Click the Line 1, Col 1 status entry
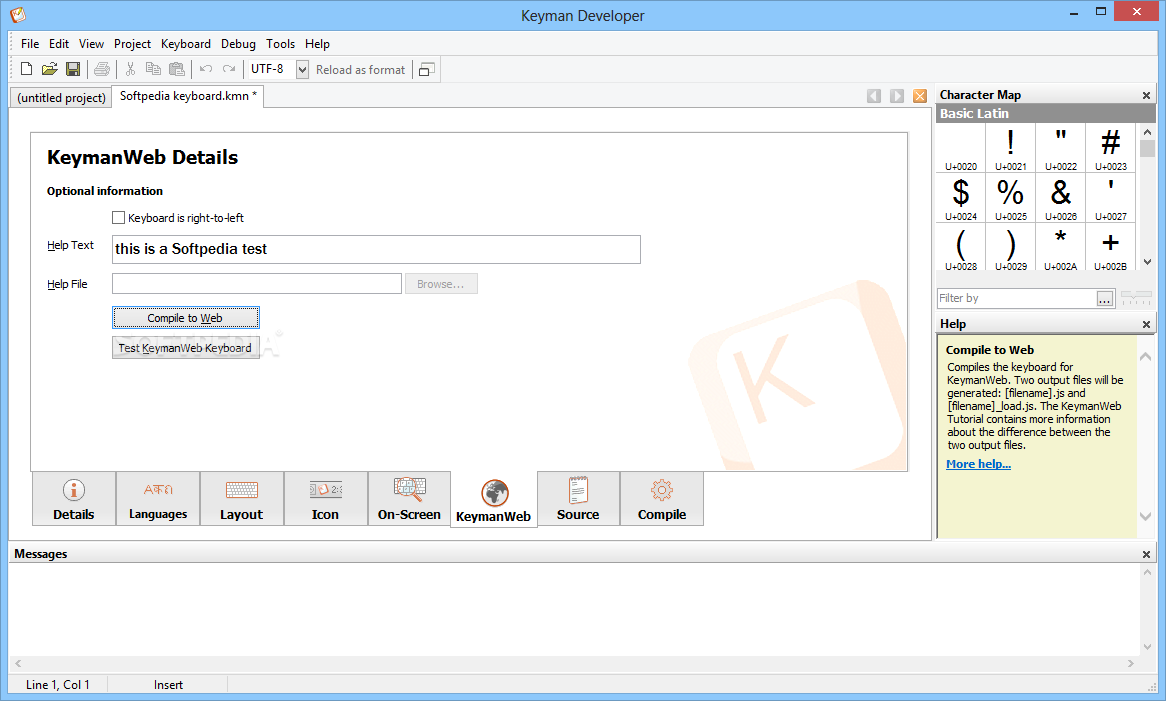The width and height of the screenshot is (1166, 701). tap(58, 685)
